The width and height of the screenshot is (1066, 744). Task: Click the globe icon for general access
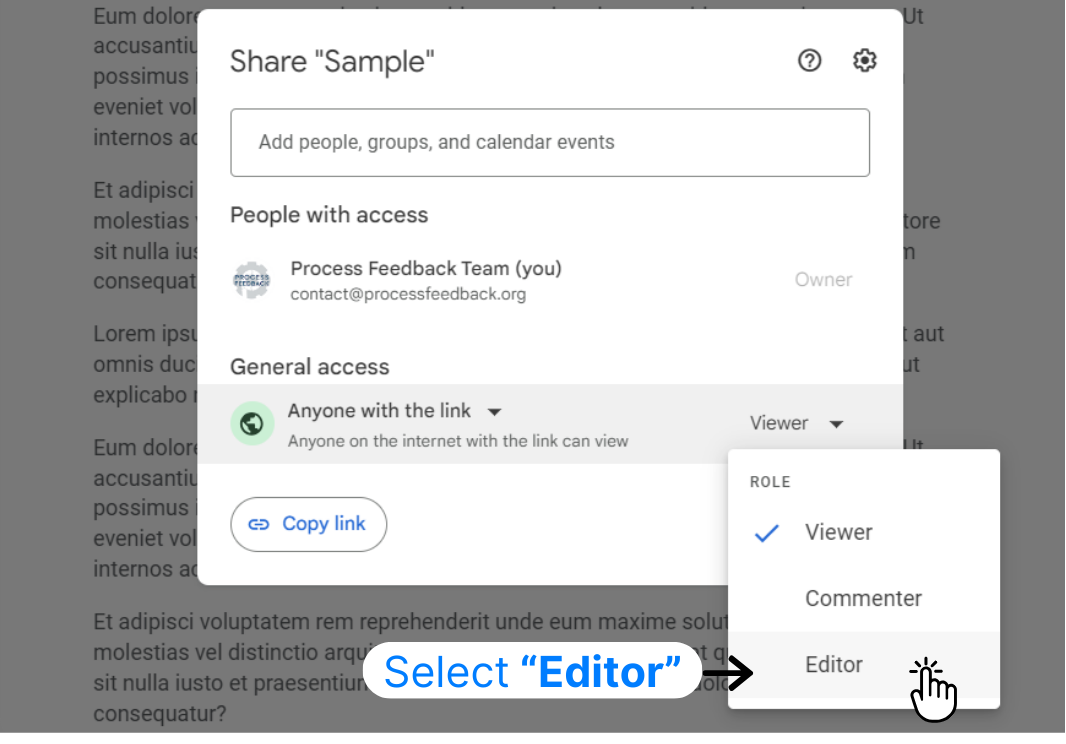click(x=252, y=424)
